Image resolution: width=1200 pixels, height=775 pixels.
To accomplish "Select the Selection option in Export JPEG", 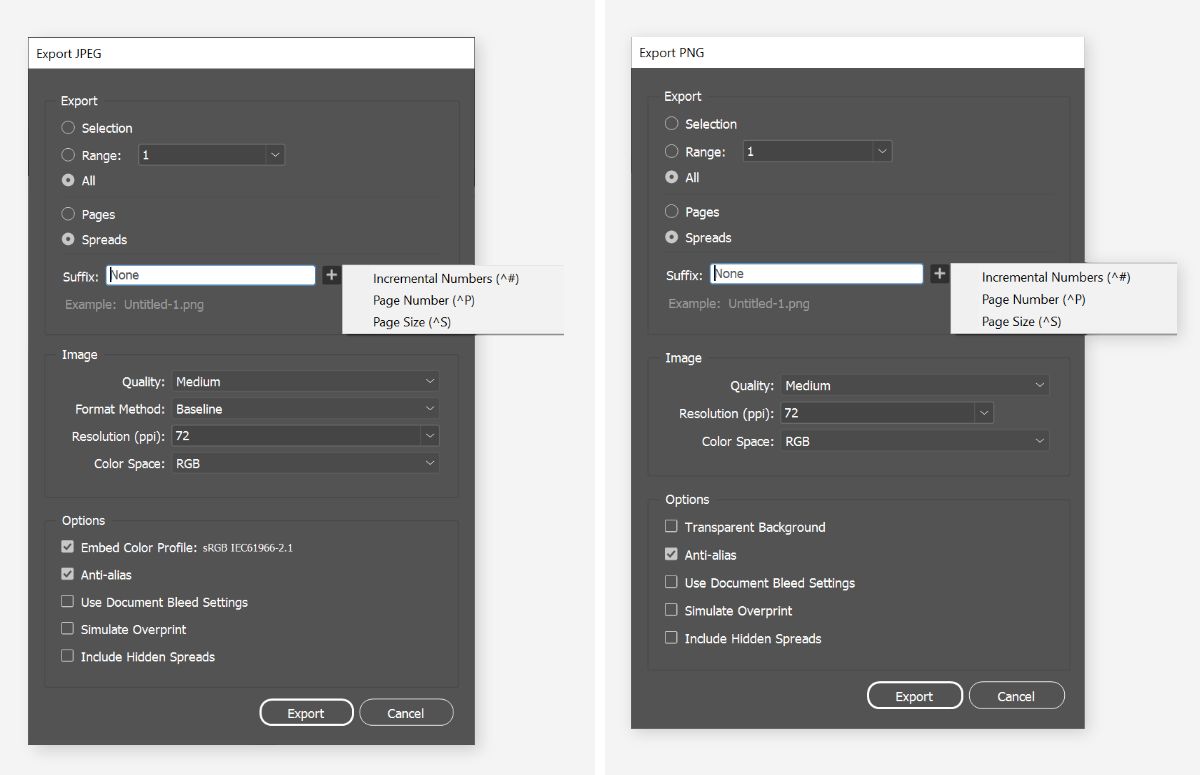I will pos(67,128).
